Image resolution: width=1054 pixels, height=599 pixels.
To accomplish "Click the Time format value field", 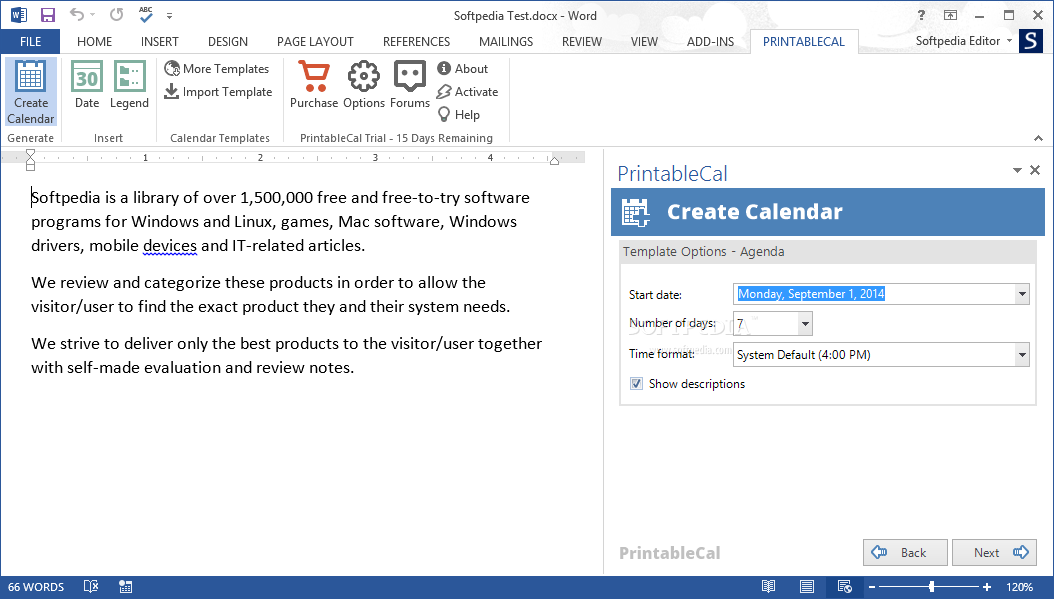I will point(874,354).
